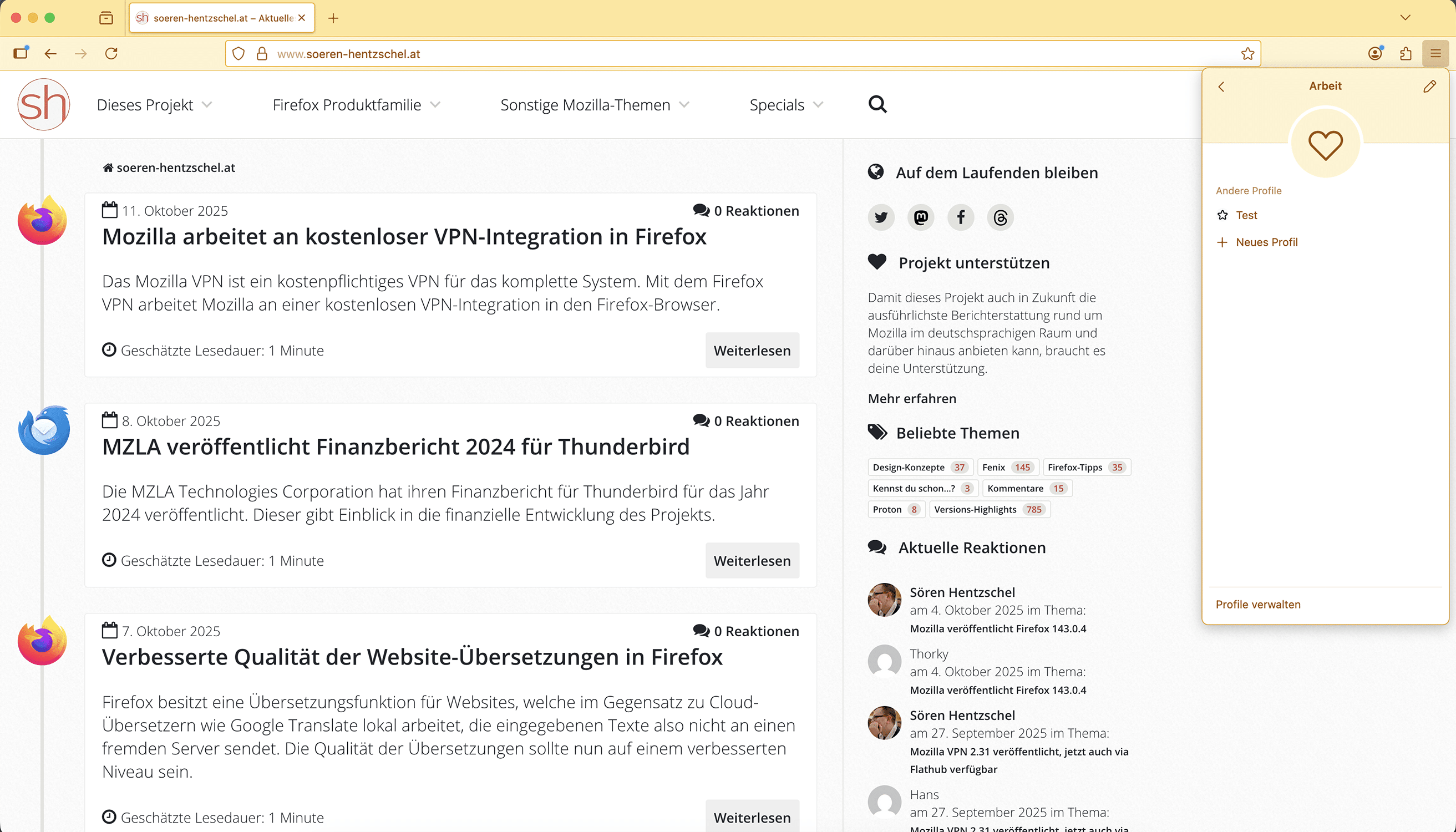This screenshot has width=1456, height=832.
Task: Reload the current page
Action: pyautogui.click(x=111, y=54)
